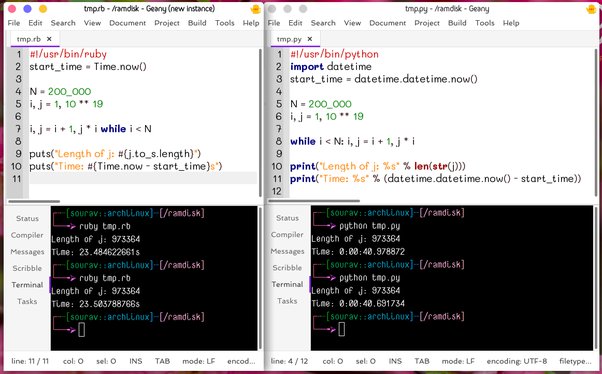602x374 pixels.
Task: Click blue window button of tmp.rb window
Action: [x=27, y=8]
